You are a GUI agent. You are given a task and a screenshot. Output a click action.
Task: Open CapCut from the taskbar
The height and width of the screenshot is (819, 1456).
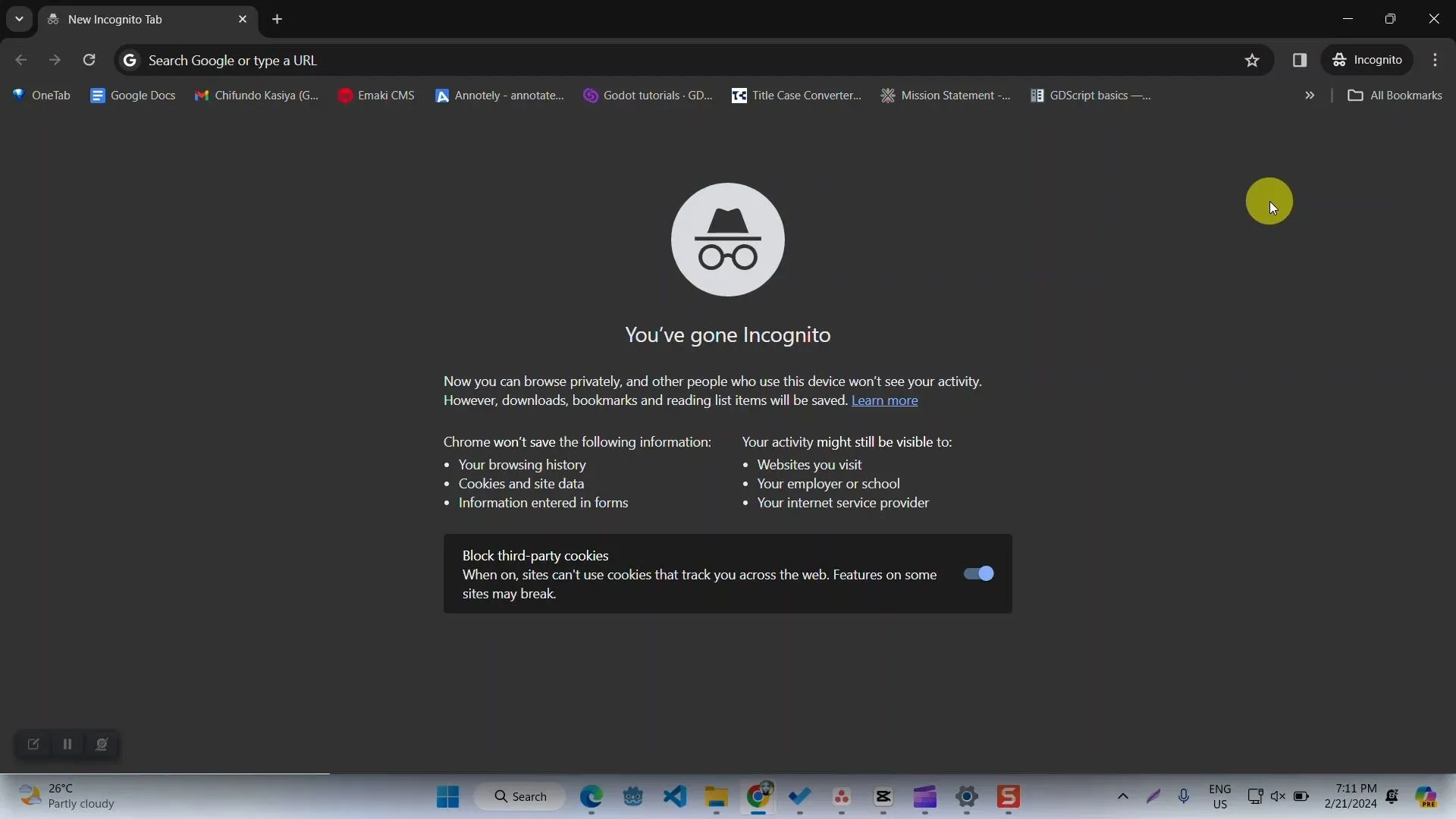click(x=883, y=797)
